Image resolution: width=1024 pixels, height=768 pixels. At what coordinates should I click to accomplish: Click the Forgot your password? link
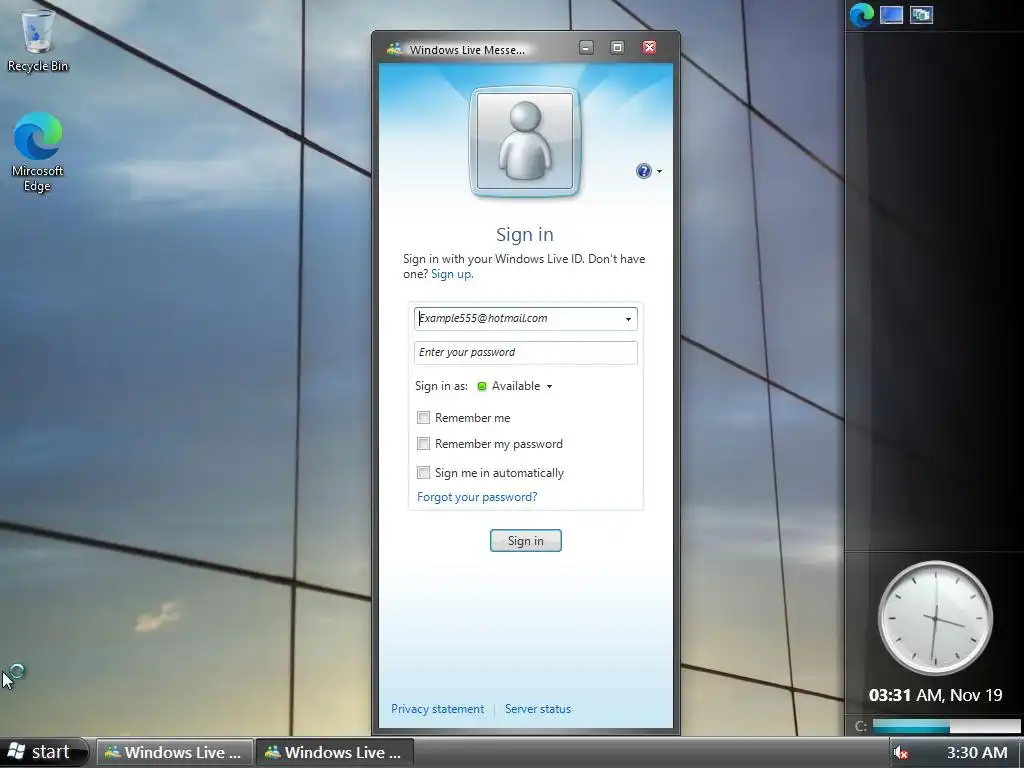click(x=477, y=497)
